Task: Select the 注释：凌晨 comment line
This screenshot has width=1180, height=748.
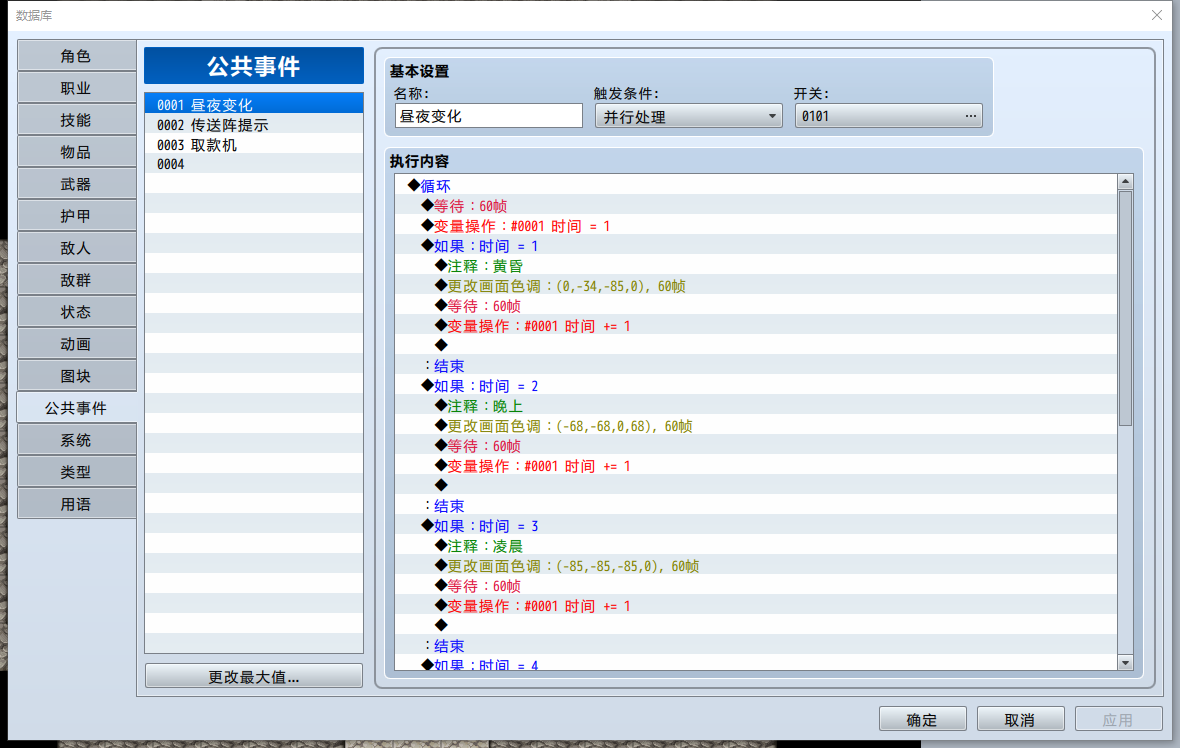Action: click(x=756, y=546)
